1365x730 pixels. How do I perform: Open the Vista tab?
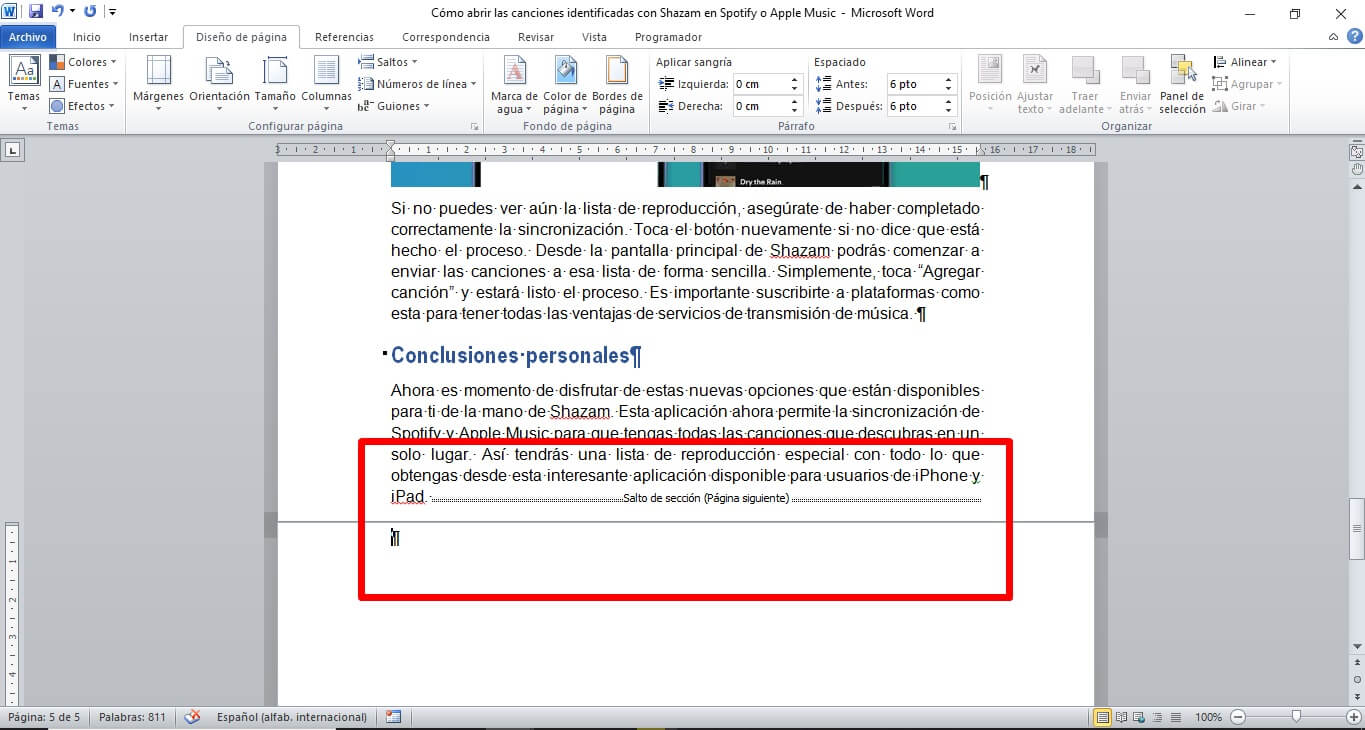click(594, 37)
